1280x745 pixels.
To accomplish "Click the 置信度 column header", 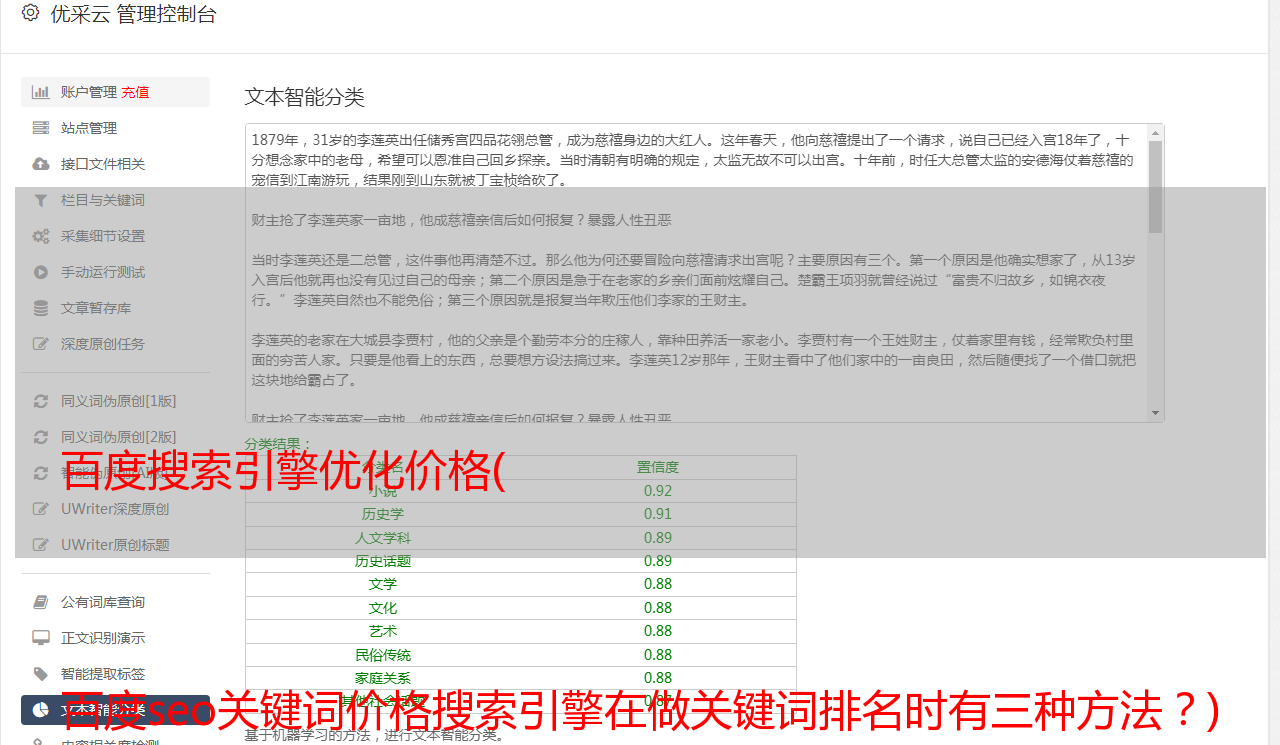I will point(658,467).
